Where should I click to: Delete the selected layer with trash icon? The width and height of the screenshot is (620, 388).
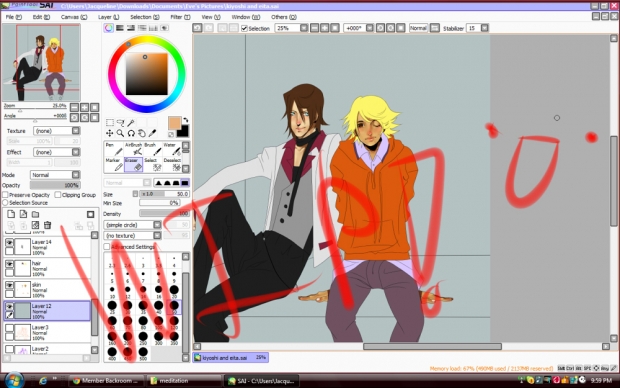click(47, 225)
